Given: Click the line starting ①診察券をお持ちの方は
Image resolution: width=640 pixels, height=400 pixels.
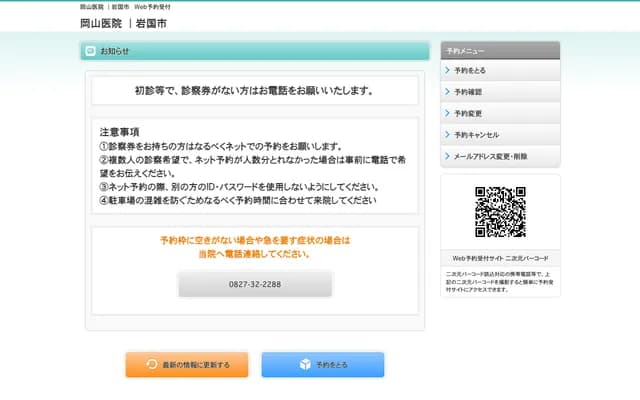Looking at the screenshot, I should click(220, 146).
